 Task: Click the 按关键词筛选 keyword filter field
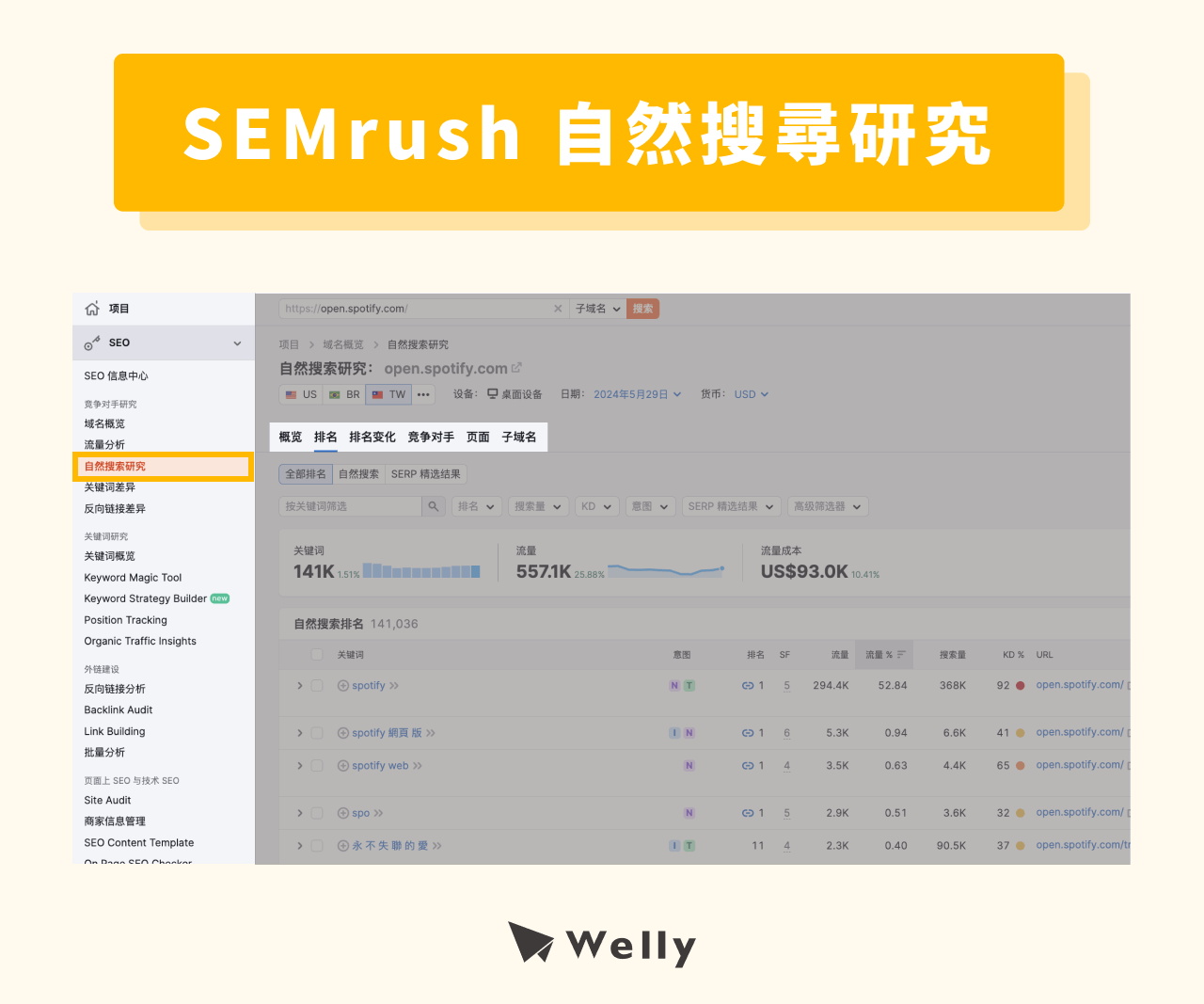click(350, 506)
